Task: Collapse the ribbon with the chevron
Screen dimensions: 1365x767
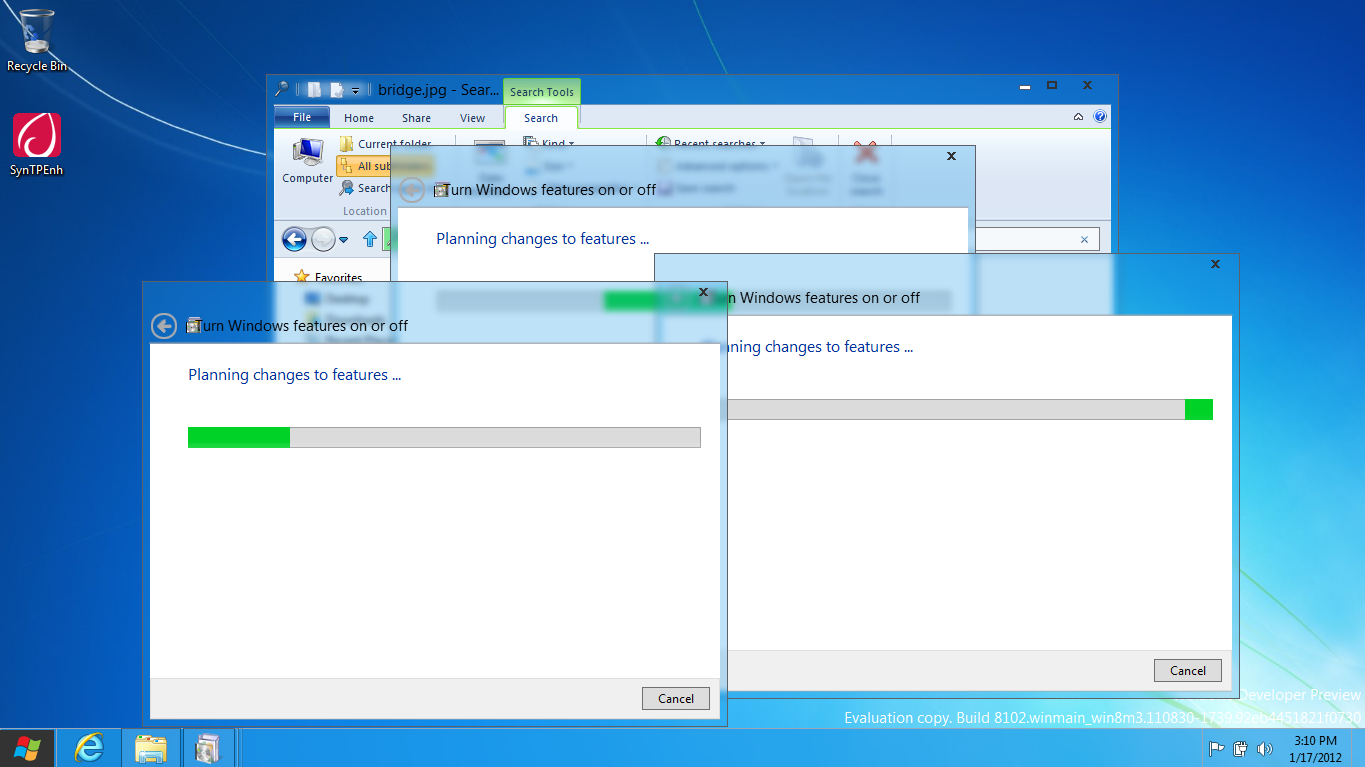Action: click(x=1078, y=117)
